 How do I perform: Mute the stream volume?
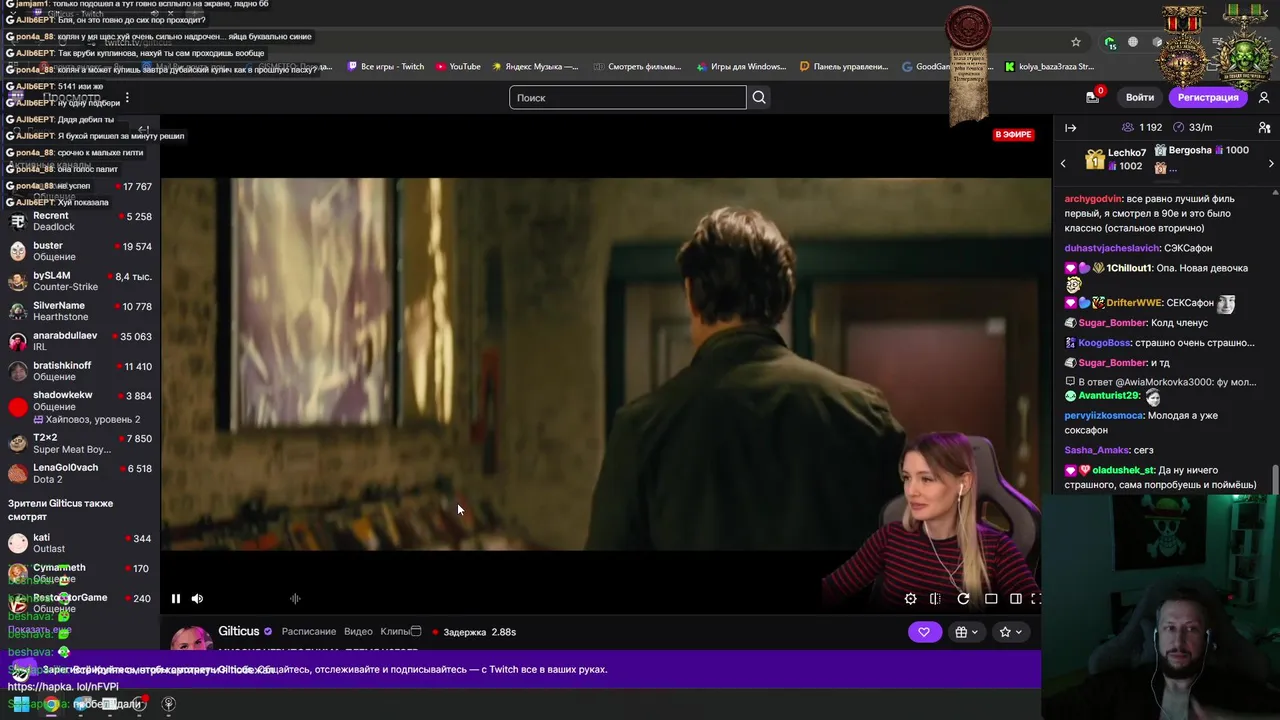click(197, 599)
